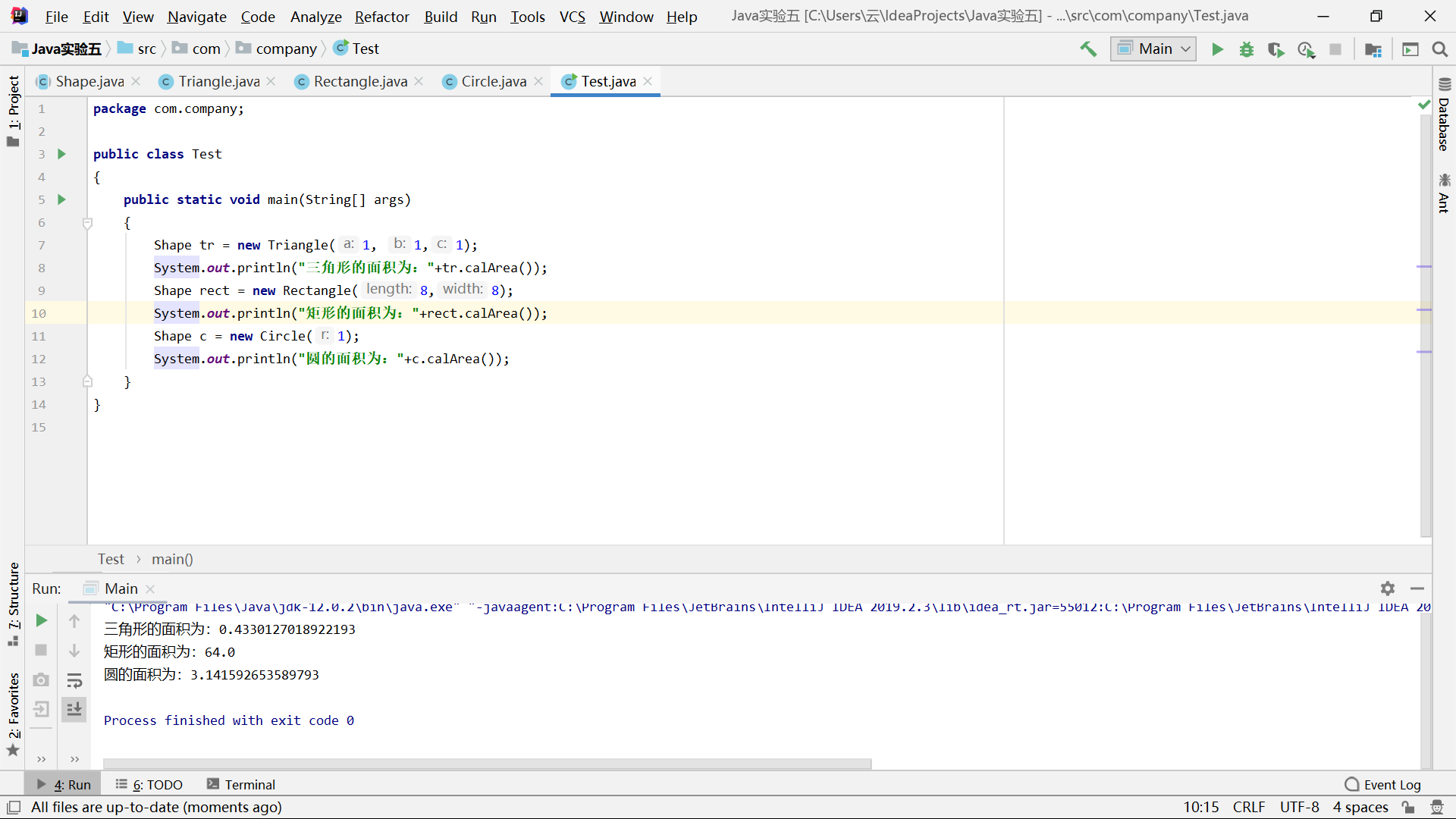Click the console horizontal scrollbar
This screenshot has height=819, width=1456.
click(x=487, y=763)
